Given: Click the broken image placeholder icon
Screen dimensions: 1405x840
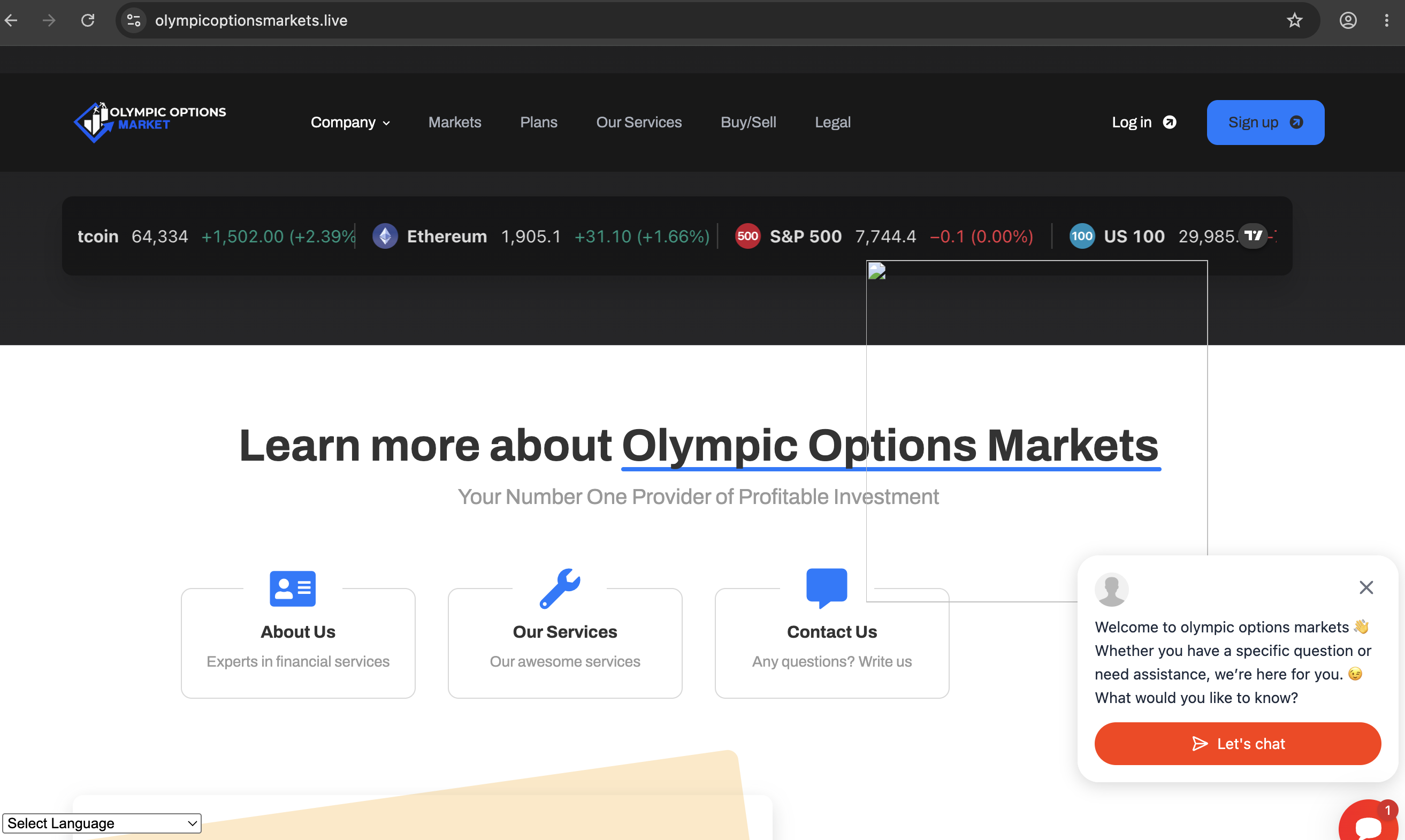Looking at the screenshot, I should point(877,271).
